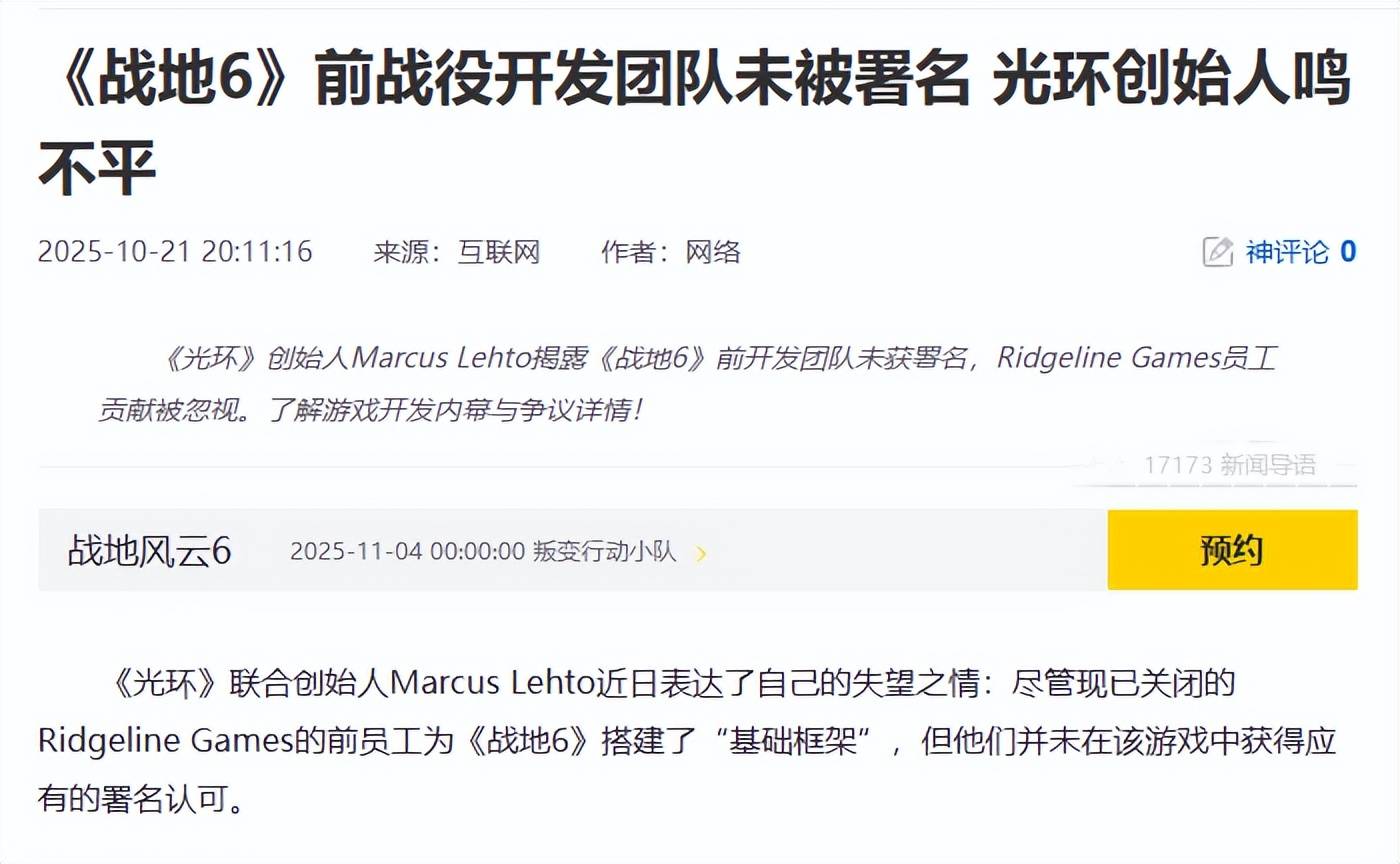The width and height of the screenshot is (1400, 864).
Task: Select the 2025-11-04 叛变行动小队 event text
Action: click(x=483, y=552)
